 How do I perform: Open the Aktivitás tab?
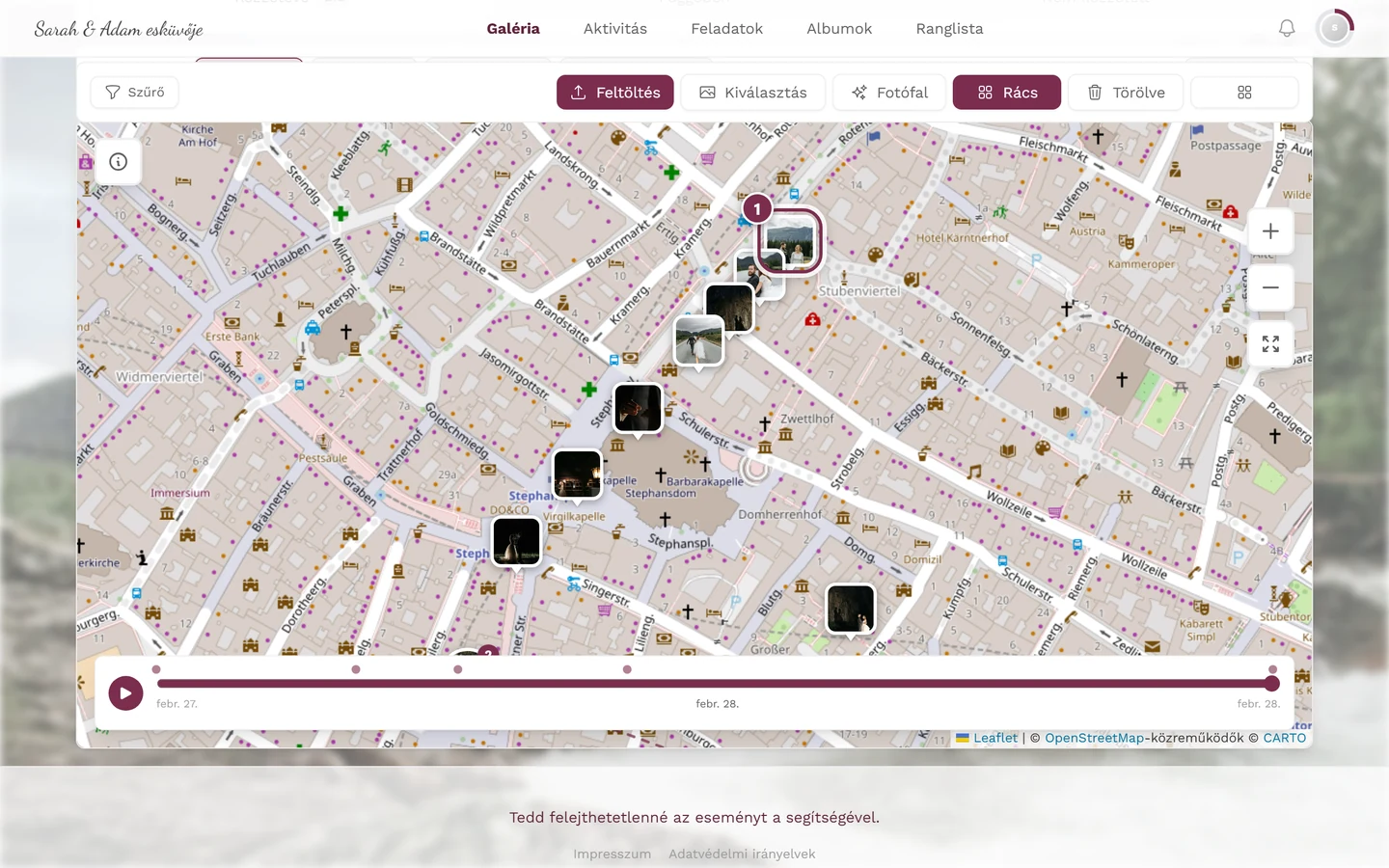coord(615,29)
